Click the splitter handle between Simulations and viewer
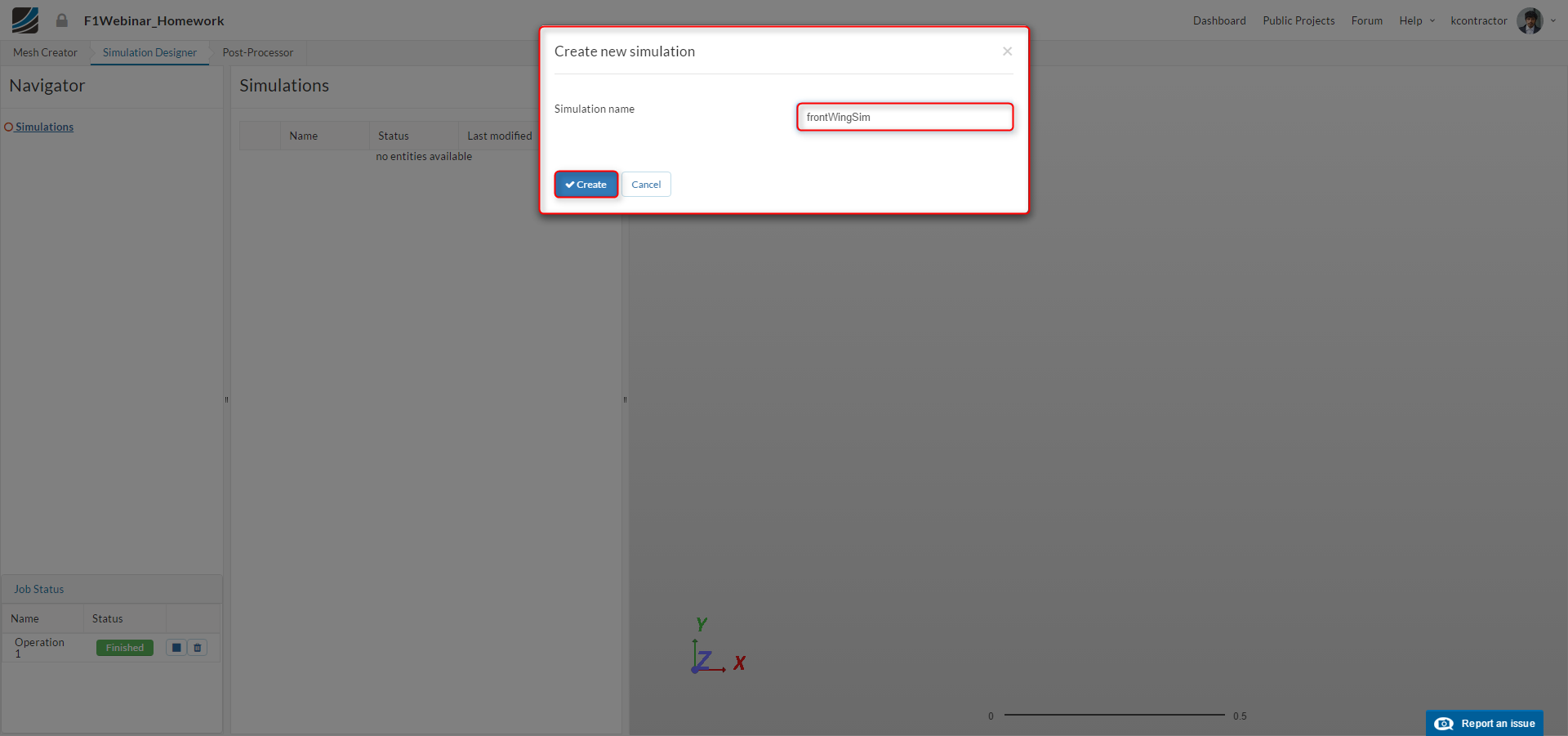1568x736 pixels. point(625,399)
